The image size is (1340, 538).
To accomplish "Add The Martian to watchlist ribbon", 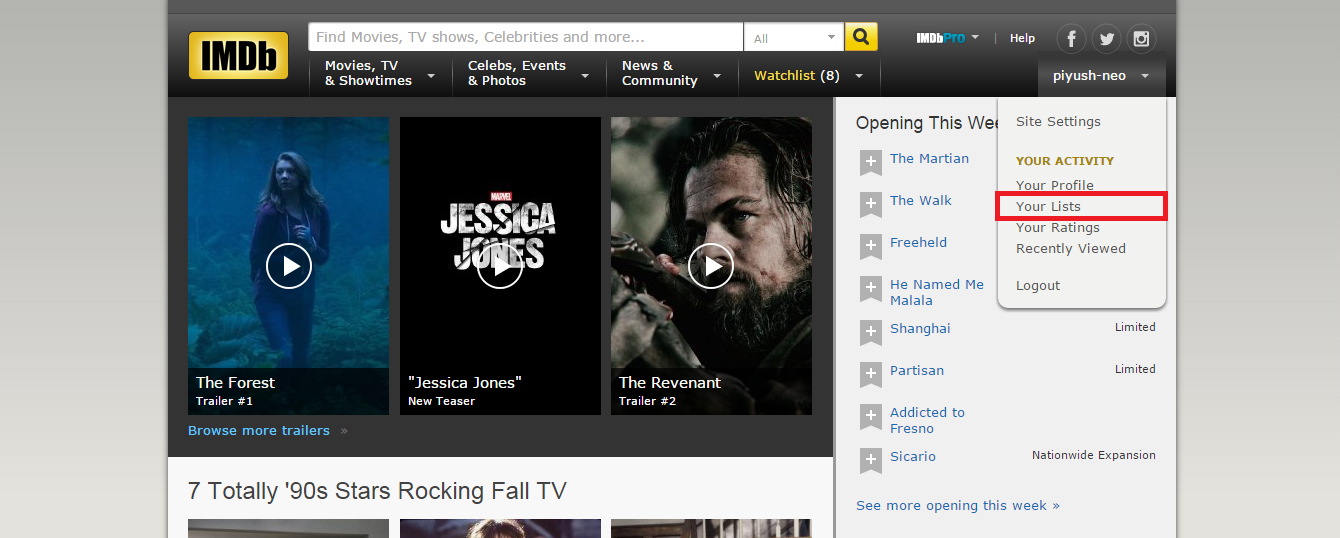I will 871,163.
